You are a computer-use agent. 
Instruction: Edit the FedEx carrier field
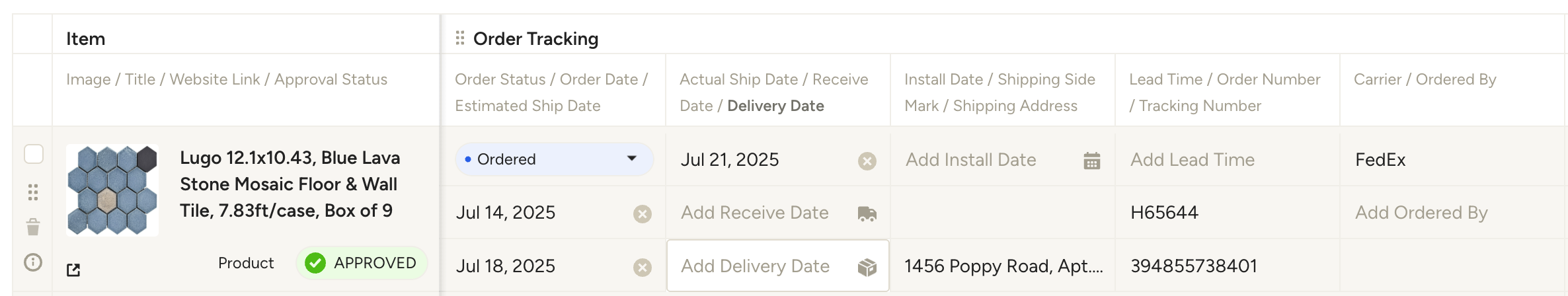pos(1380,160)
